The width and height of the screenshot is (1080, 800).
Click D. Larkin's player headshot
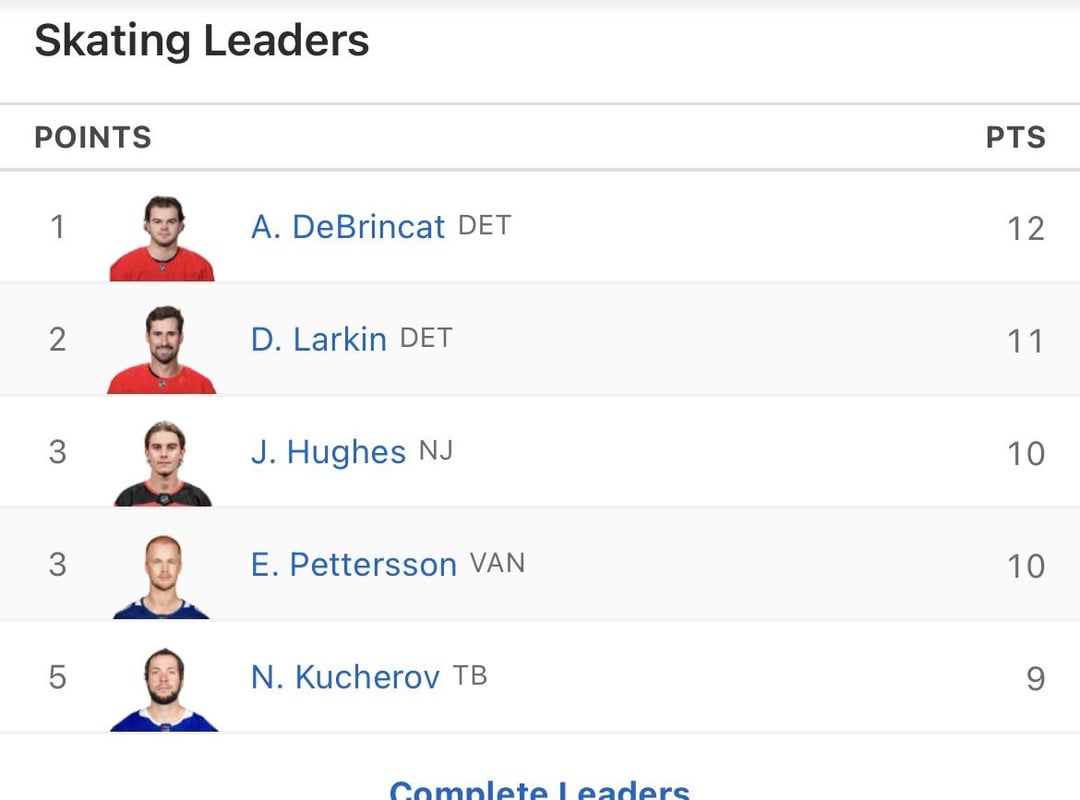[x=162, y=350]
